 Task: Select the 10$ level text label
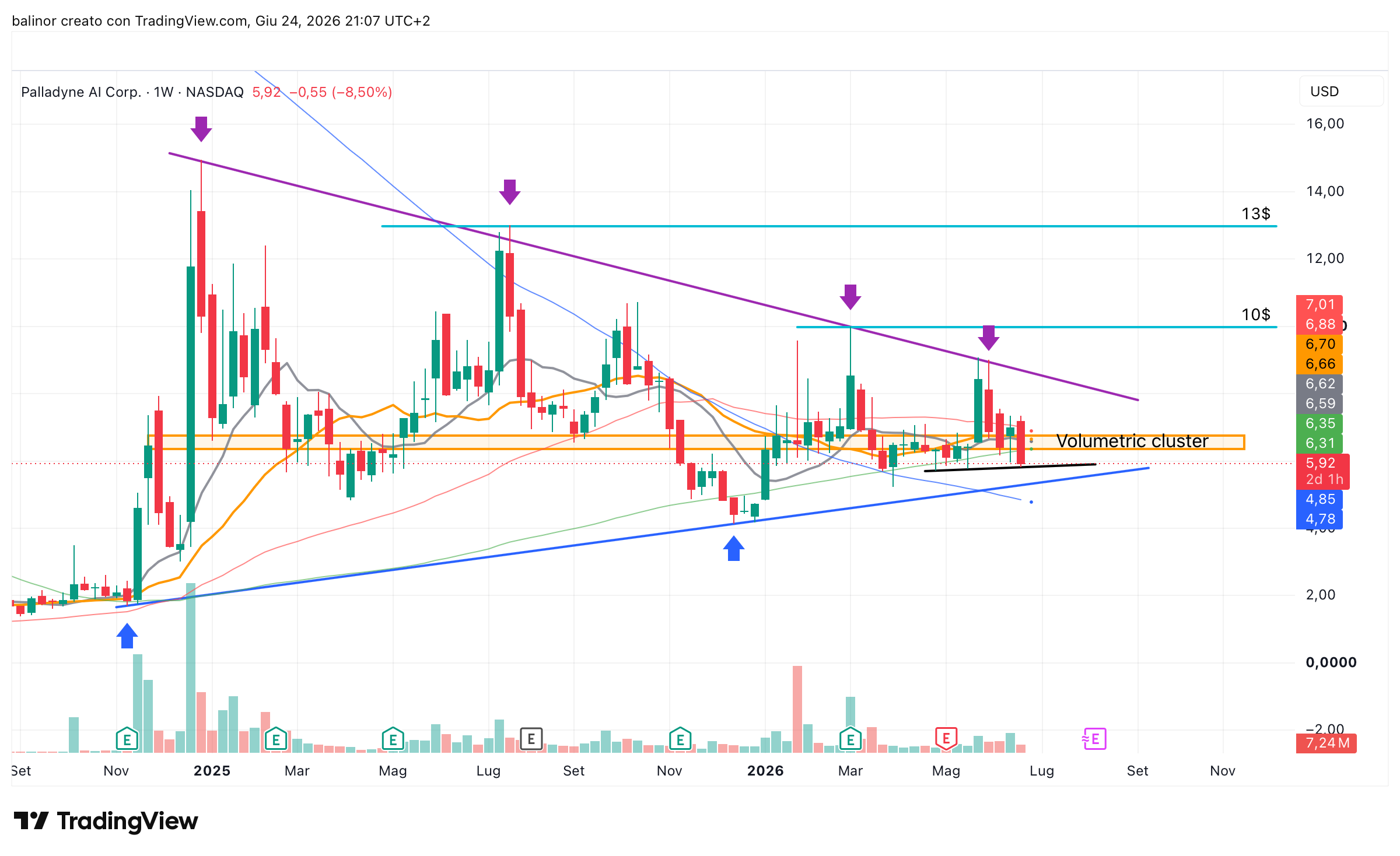tap(1256, 315)
